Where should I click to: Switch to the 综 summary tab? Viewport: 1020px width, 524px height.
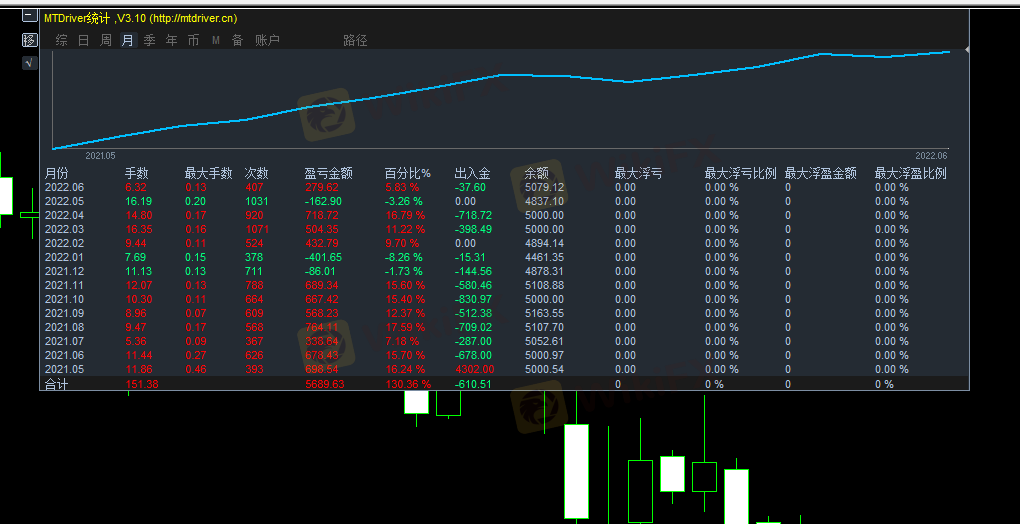(x=62, y=40)
